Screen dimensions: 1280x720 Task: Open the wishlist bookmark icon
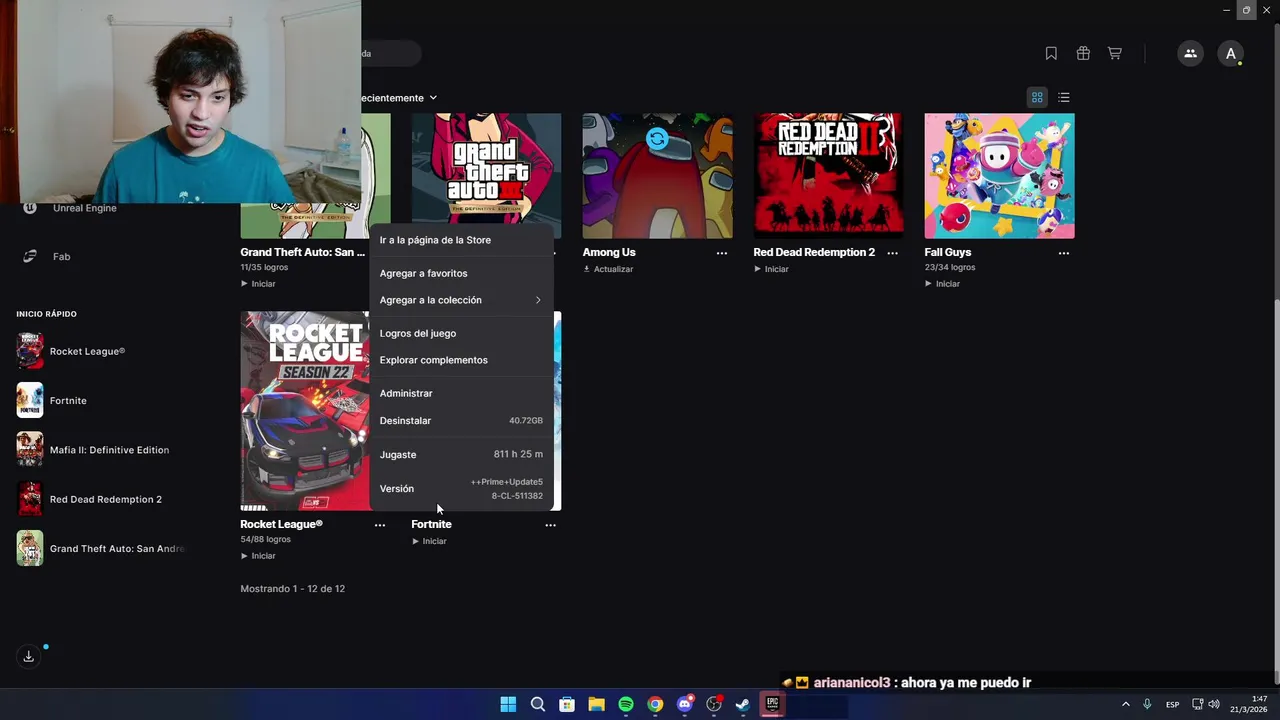tap(1051, 54)
